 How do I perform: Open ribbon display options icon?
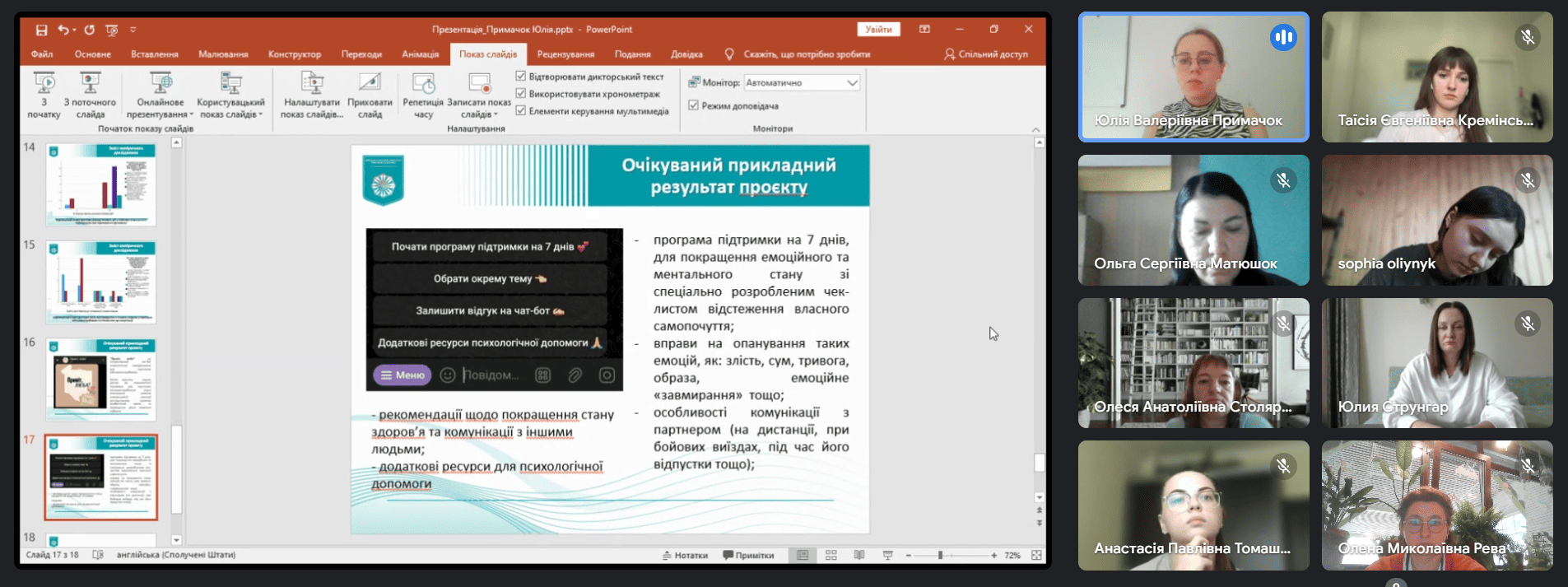click(x=924, y=29)
